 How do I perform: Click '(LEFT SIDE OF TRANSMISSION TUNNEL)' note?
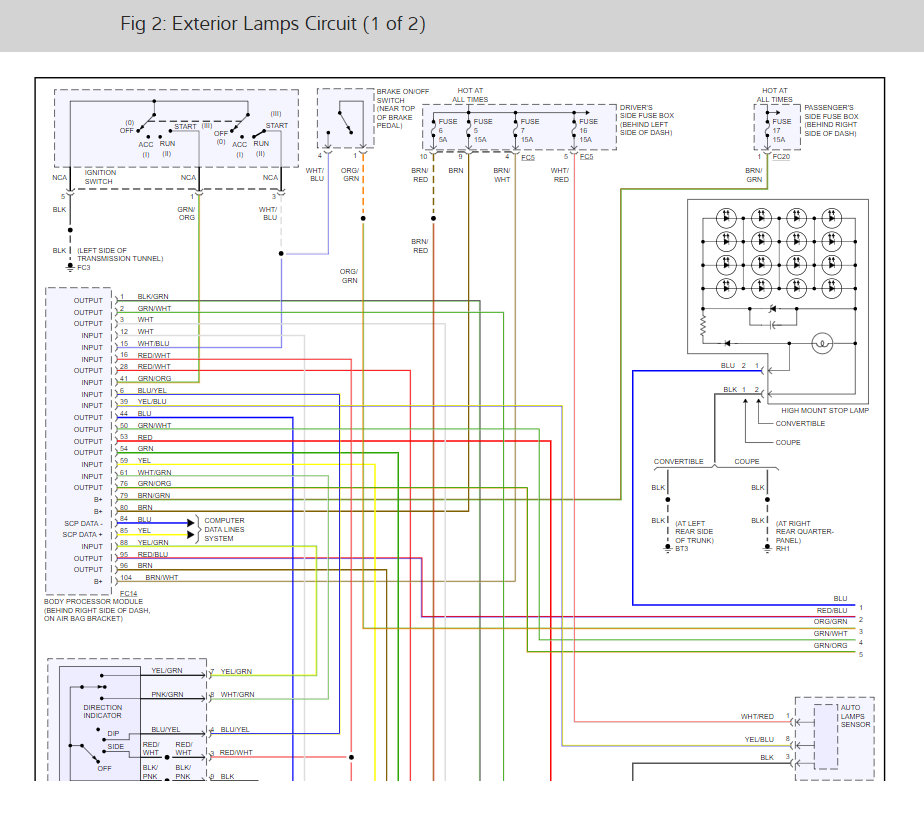120,254
